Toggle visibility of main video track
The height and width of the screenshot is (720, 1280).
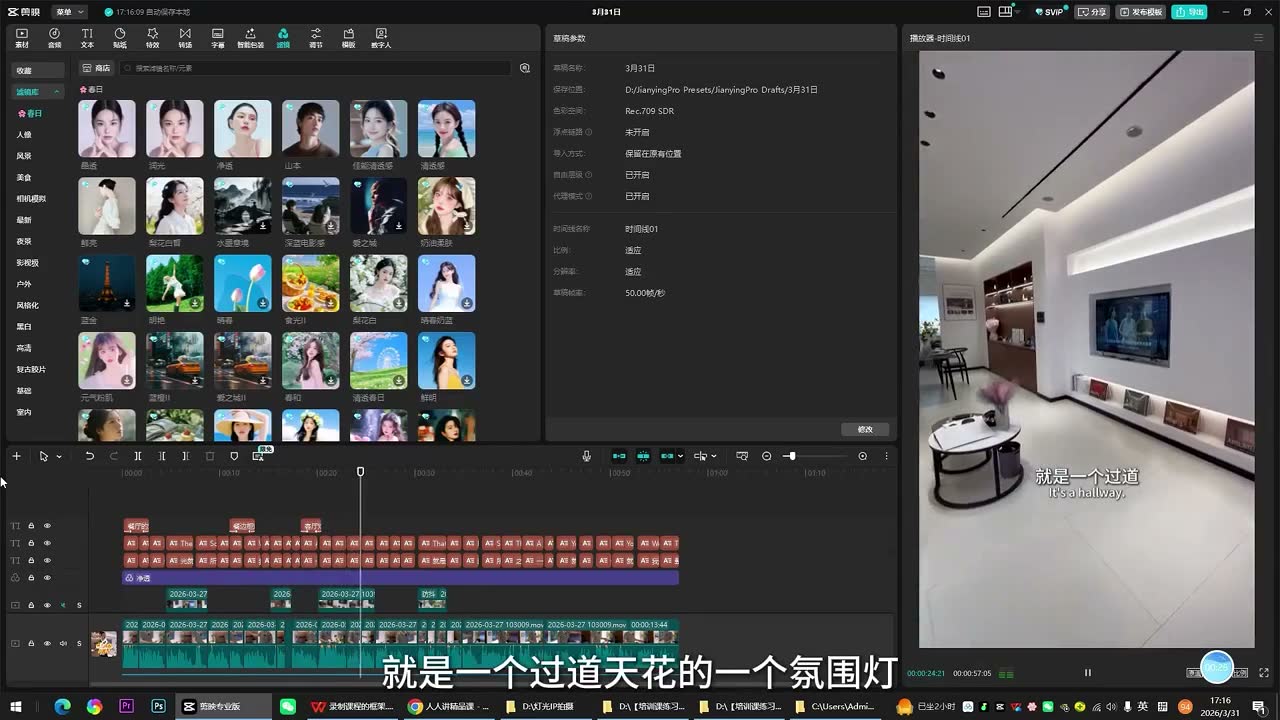pyautogui.click(x=46, y=643)
